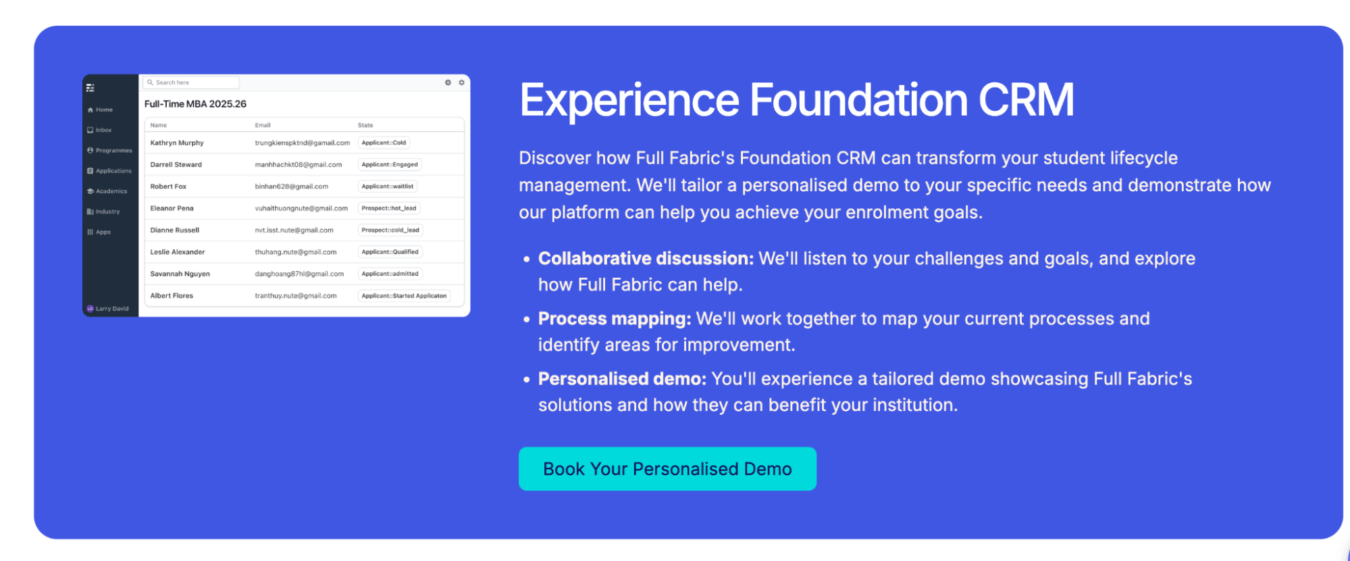Click the Prospect::hot_lead state badge
Screen dimensions: 1350x561
[390, 208]
